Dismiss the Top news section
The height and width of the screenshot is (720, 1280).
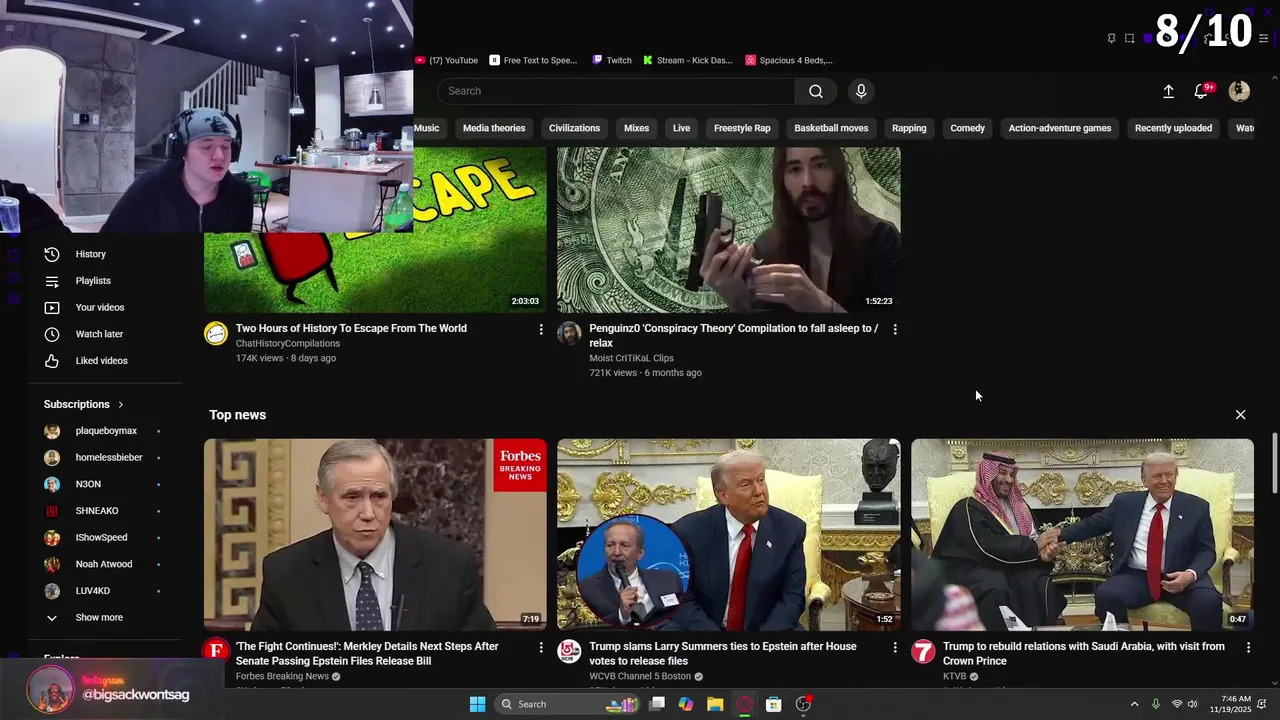[1240, 415]
